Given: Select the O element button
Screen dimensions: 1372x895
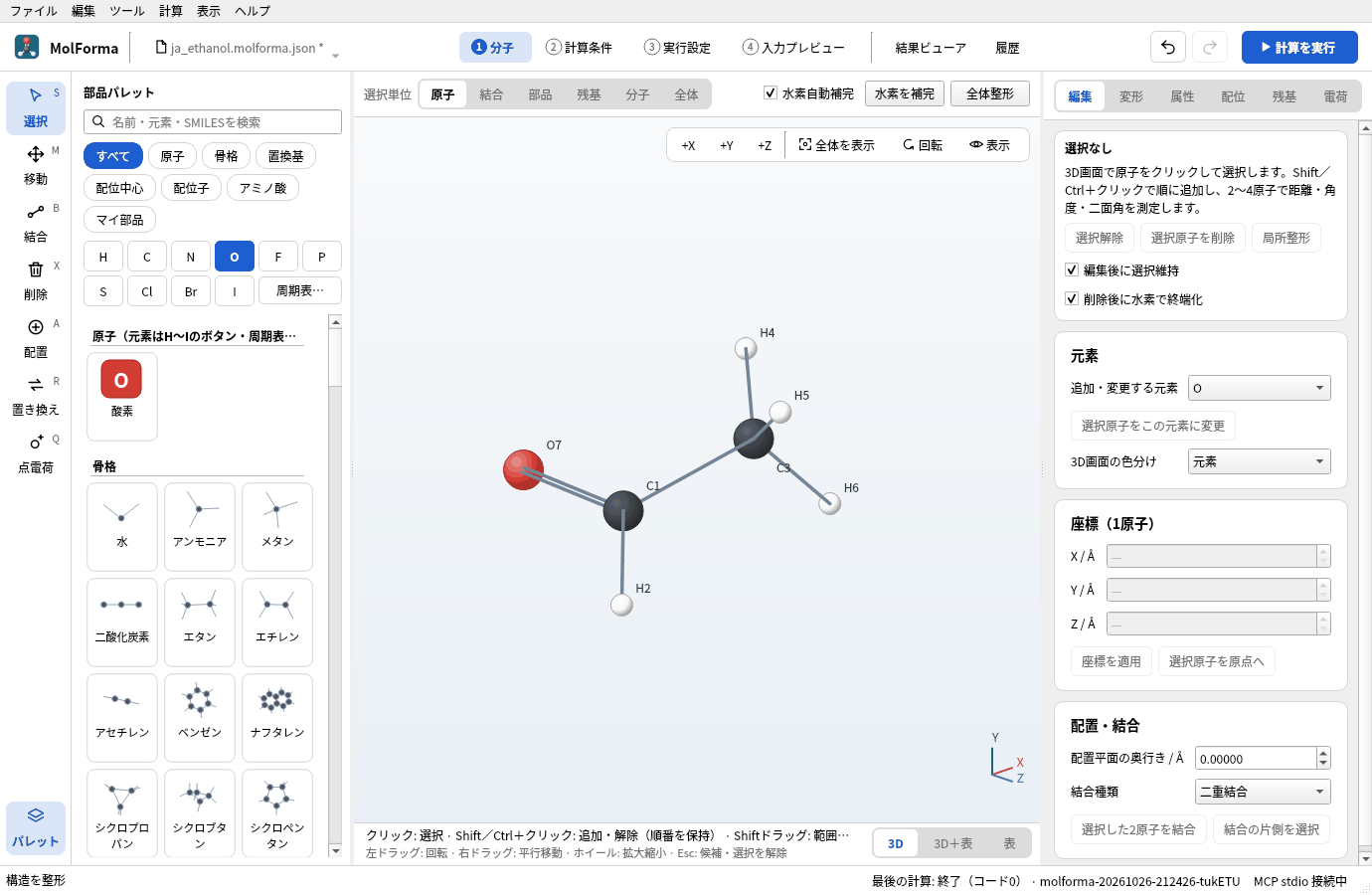Looking at the screenshot, I should [235, 257].
